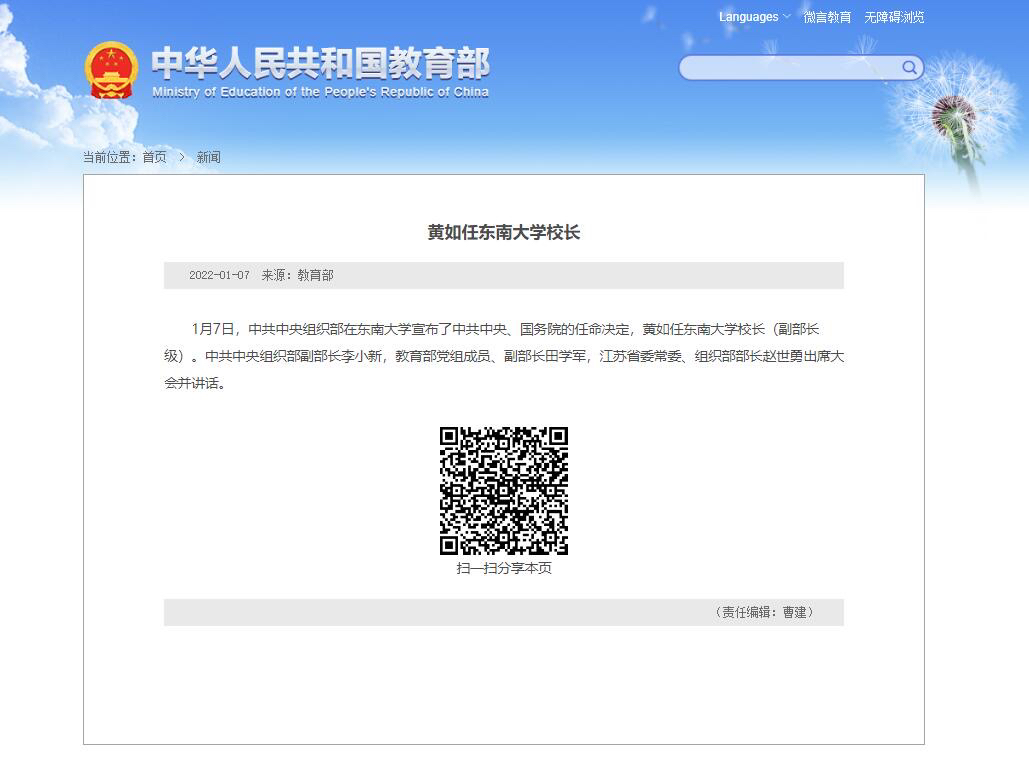Viewport: 1029px width, 761px height.
Task: Click the date 2022-01-07
Action: (x=219, y=276)
